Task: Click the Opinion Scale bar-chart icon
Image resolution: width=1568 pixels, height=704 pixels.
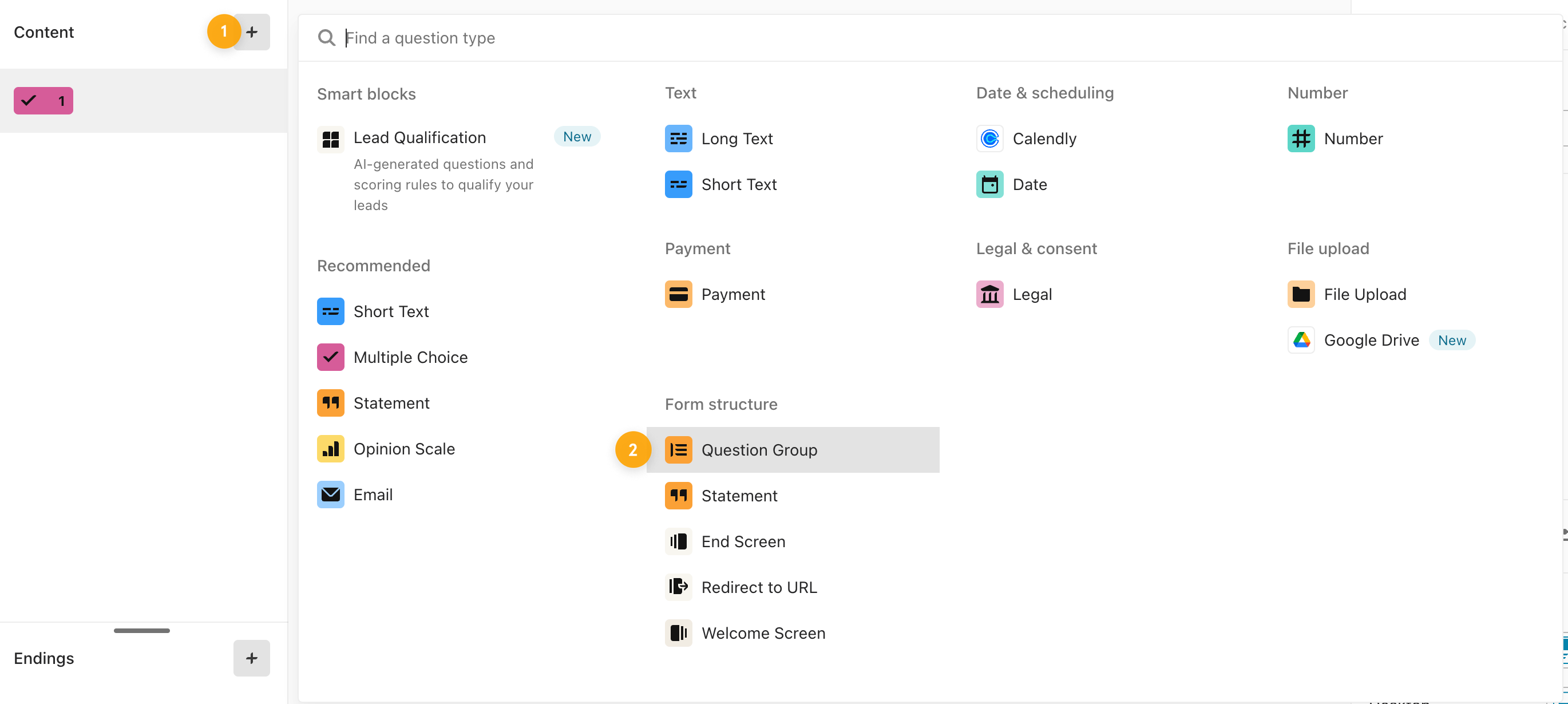Action: click(331, 449)
